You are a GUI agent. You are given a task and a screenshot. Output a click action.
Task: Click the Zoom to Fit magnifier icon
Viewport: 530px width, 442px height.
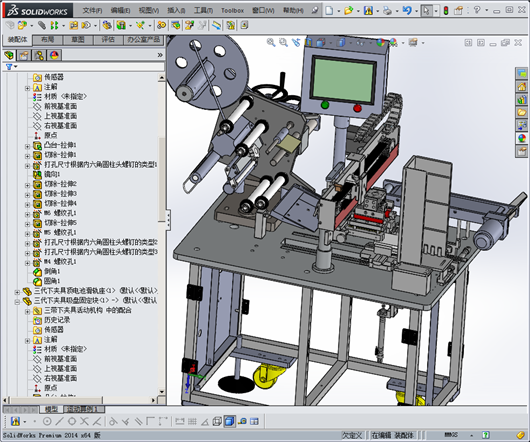pyautogui.click(x=271, y=42)
